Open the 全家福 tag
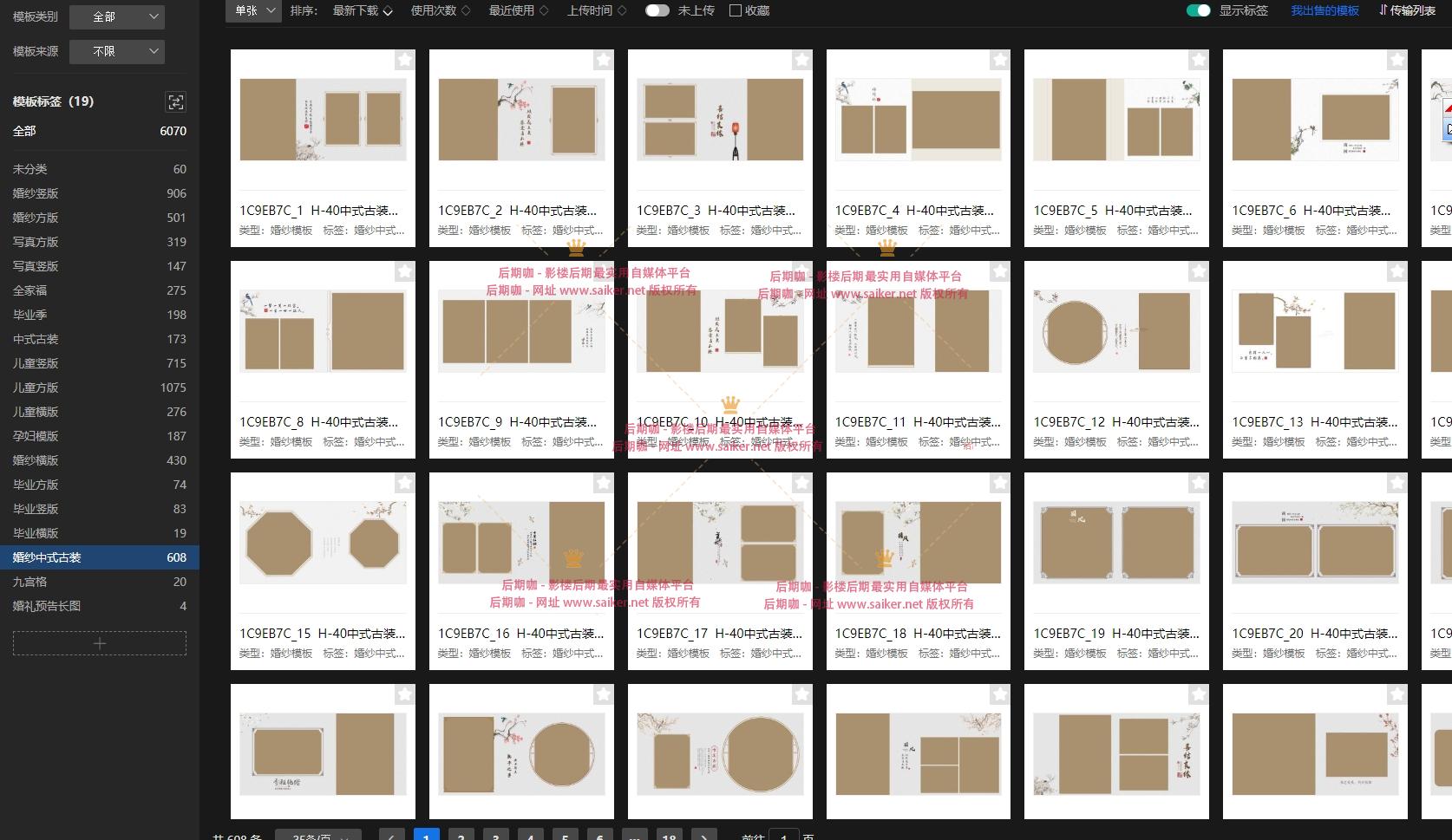The height and width of the screenshot is (840, 1452). pyautogui.click(x=100, y=290)
